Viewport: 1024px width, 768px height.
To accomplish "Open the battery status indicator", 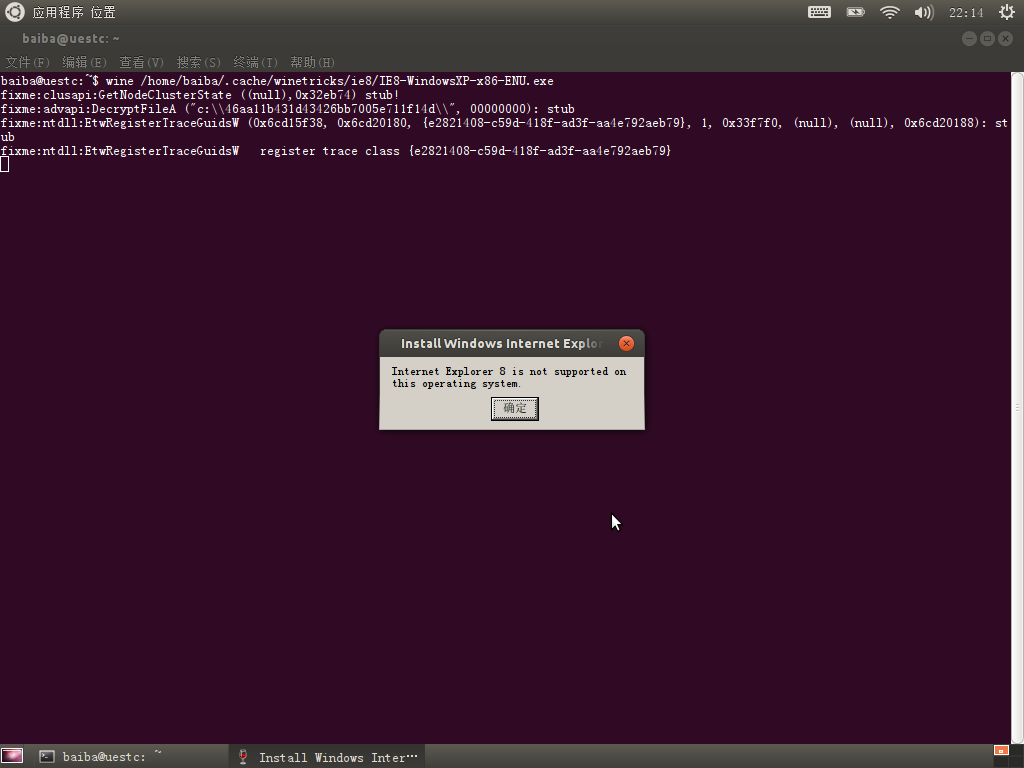I will (856, 12).
